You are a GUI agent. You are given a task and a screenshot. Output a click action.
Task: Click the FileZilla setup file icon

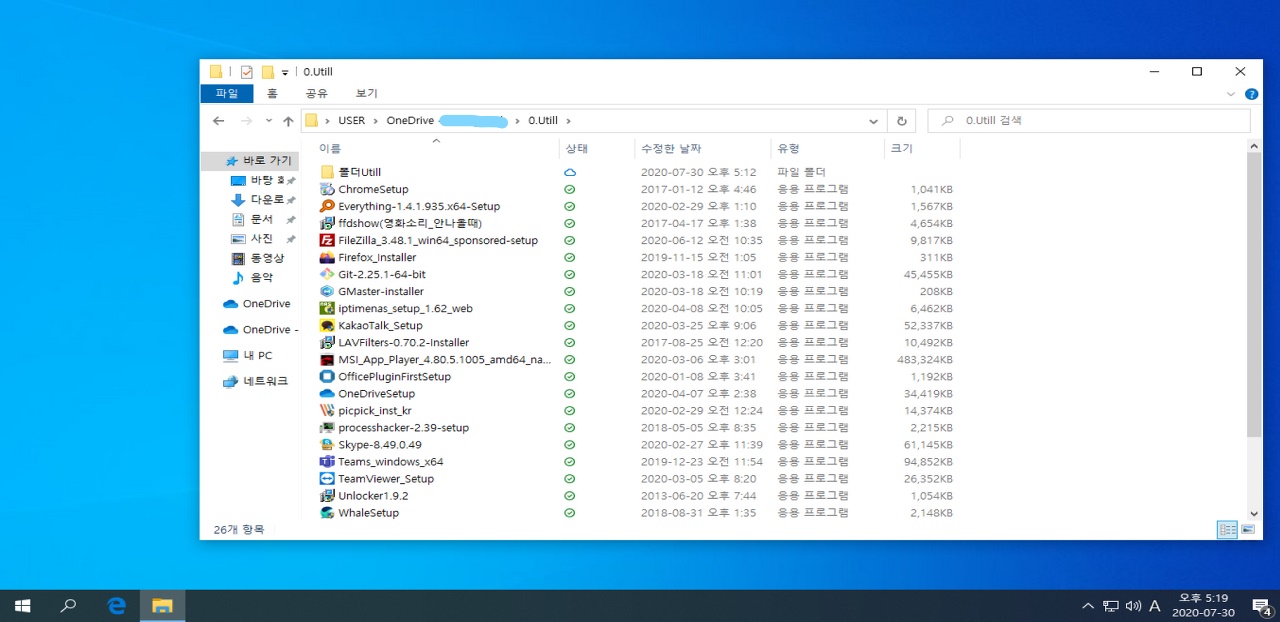[327, 240]
